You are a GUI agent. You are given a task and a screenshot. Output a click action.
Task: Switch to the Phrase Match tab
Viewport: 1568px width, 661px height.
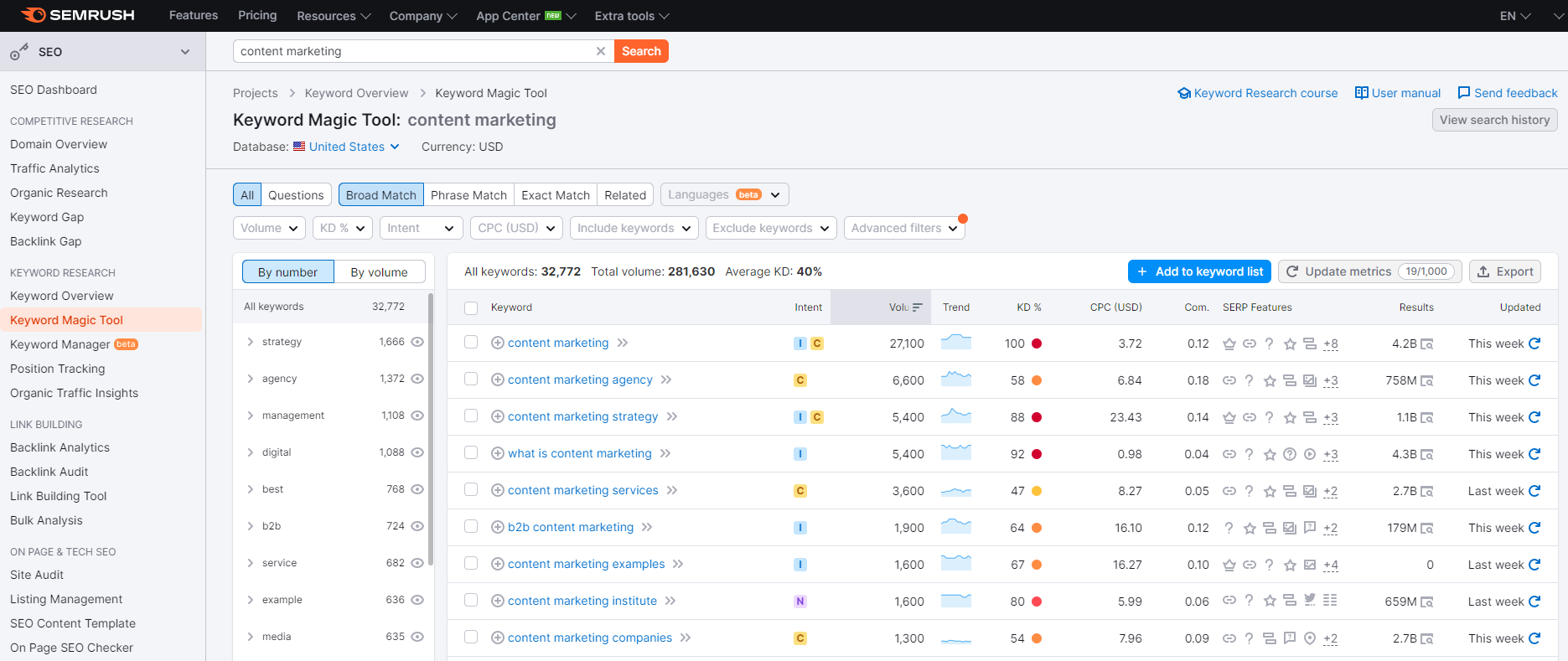(x=468, y=195)
